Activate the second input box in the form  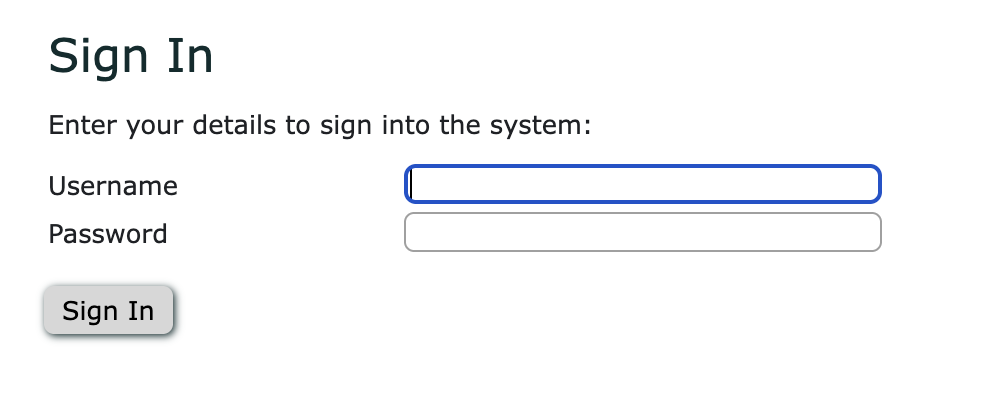(x=642, y=232)
